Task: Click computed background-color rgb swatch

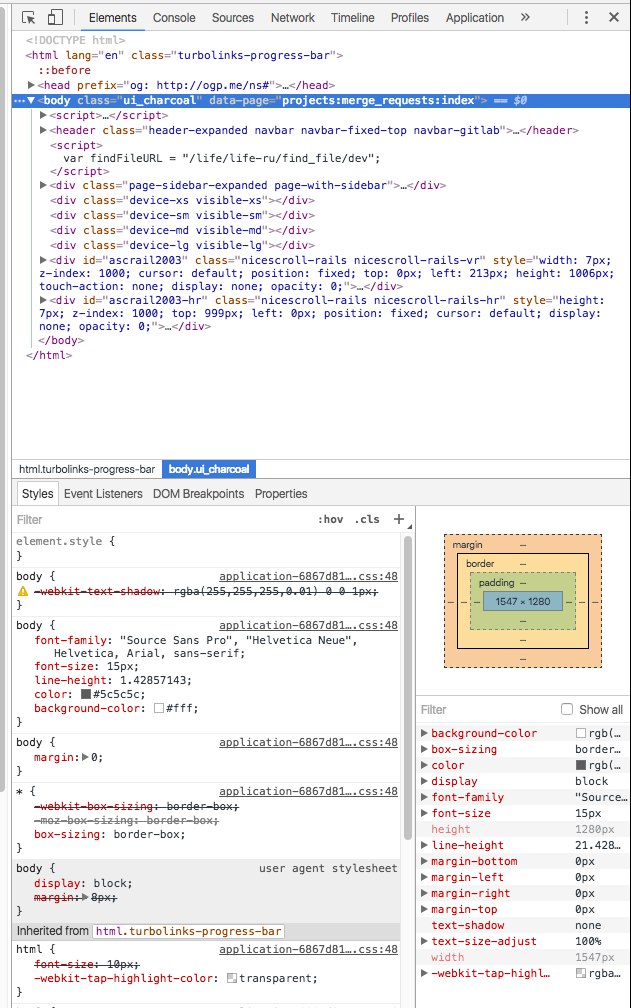Action: point(581,733)
